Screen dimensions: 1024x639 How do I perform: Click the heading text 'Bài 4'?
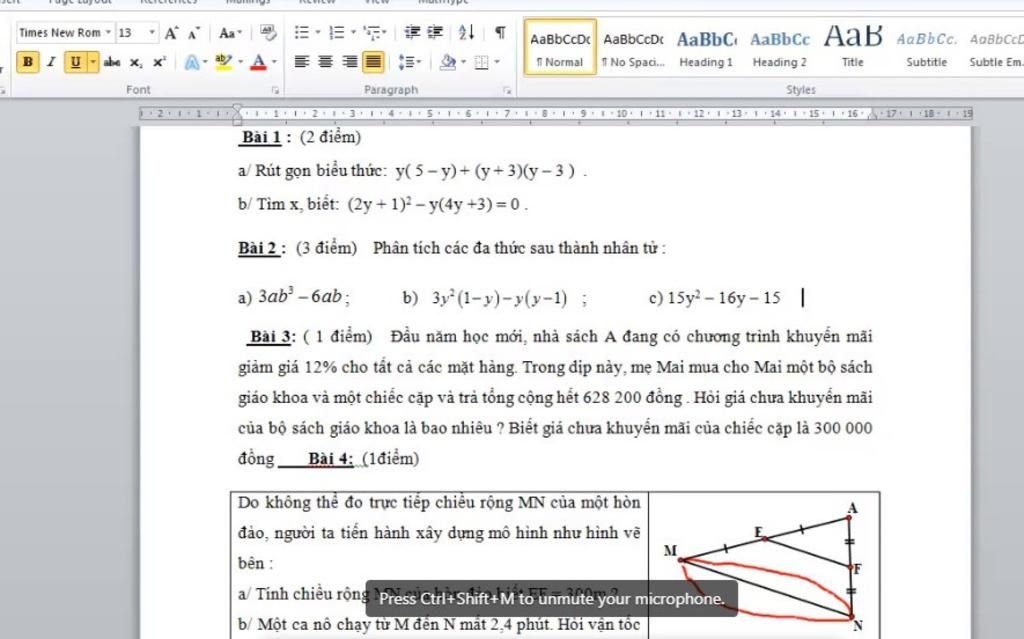click(x=330, y=459)
